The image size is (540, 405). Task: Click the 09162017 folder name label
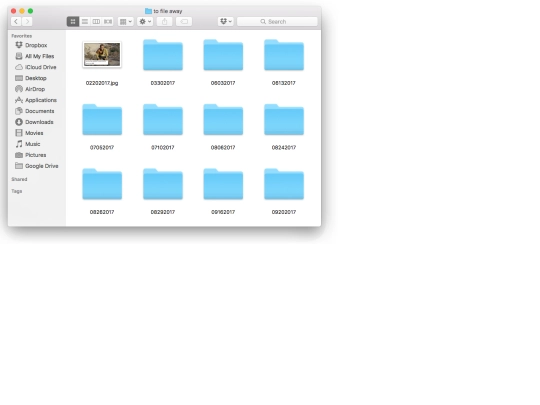pyautogui.click(x=223, y=212)
